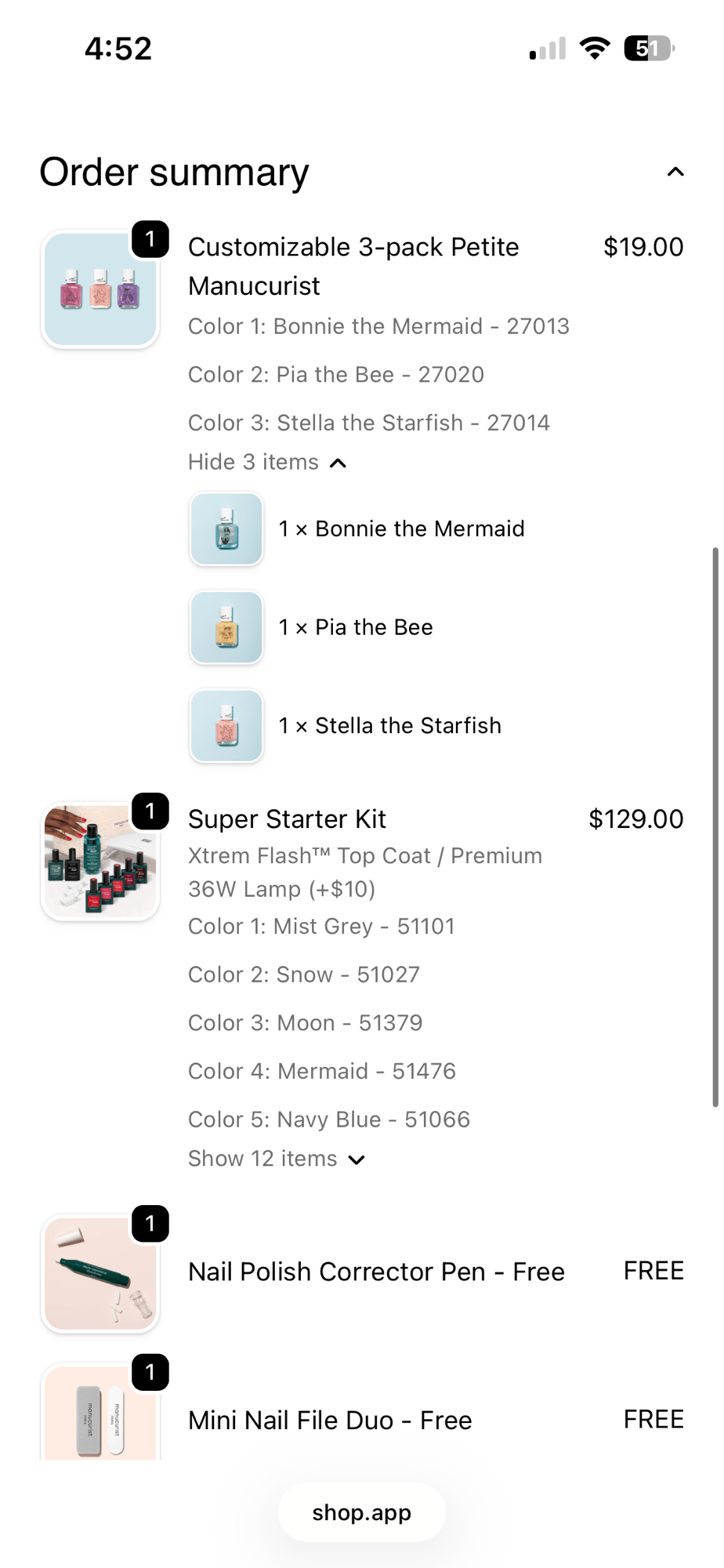This screenshot has height=1568, width=724.
Task: Click the cellular signal bars icon
Action: (x=548, y=49)
